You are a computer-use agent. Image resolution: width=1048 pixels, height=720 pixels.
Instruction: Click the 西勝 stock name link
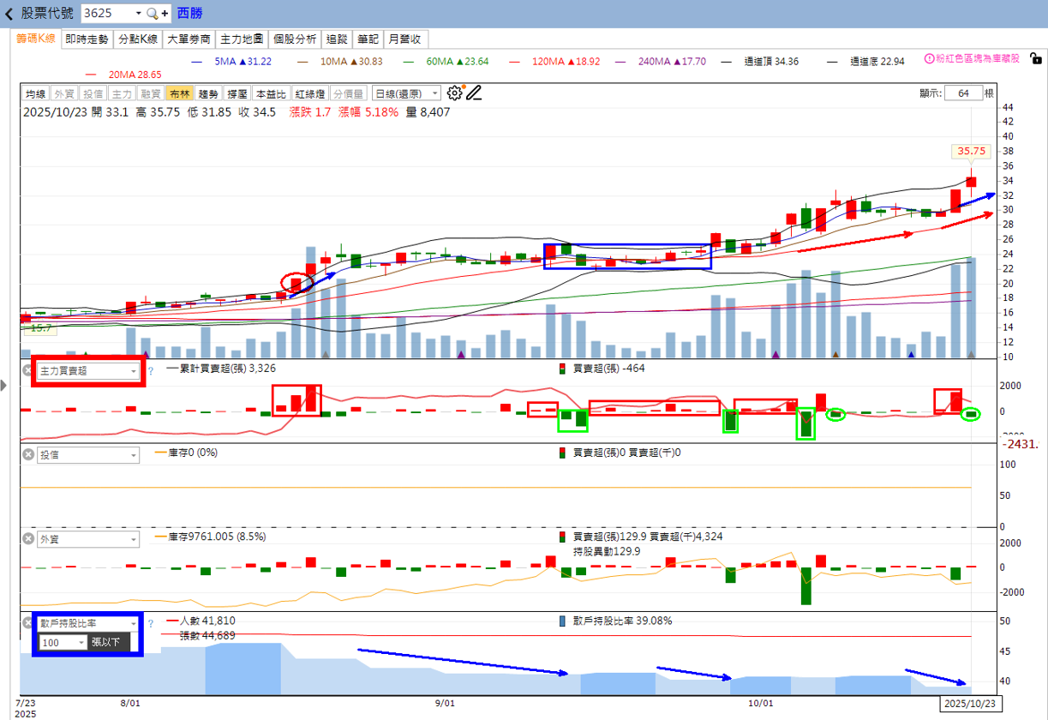(x=189, y=13)
